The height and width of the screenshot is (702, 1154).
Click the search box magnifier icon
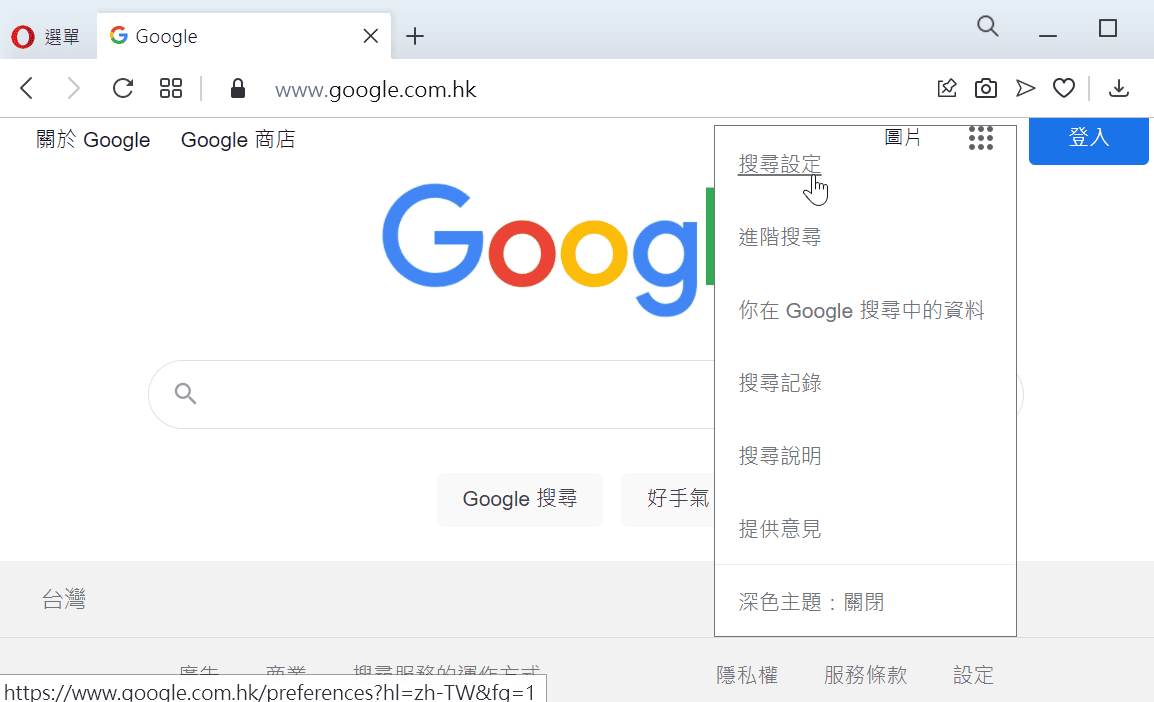point(185,394)
